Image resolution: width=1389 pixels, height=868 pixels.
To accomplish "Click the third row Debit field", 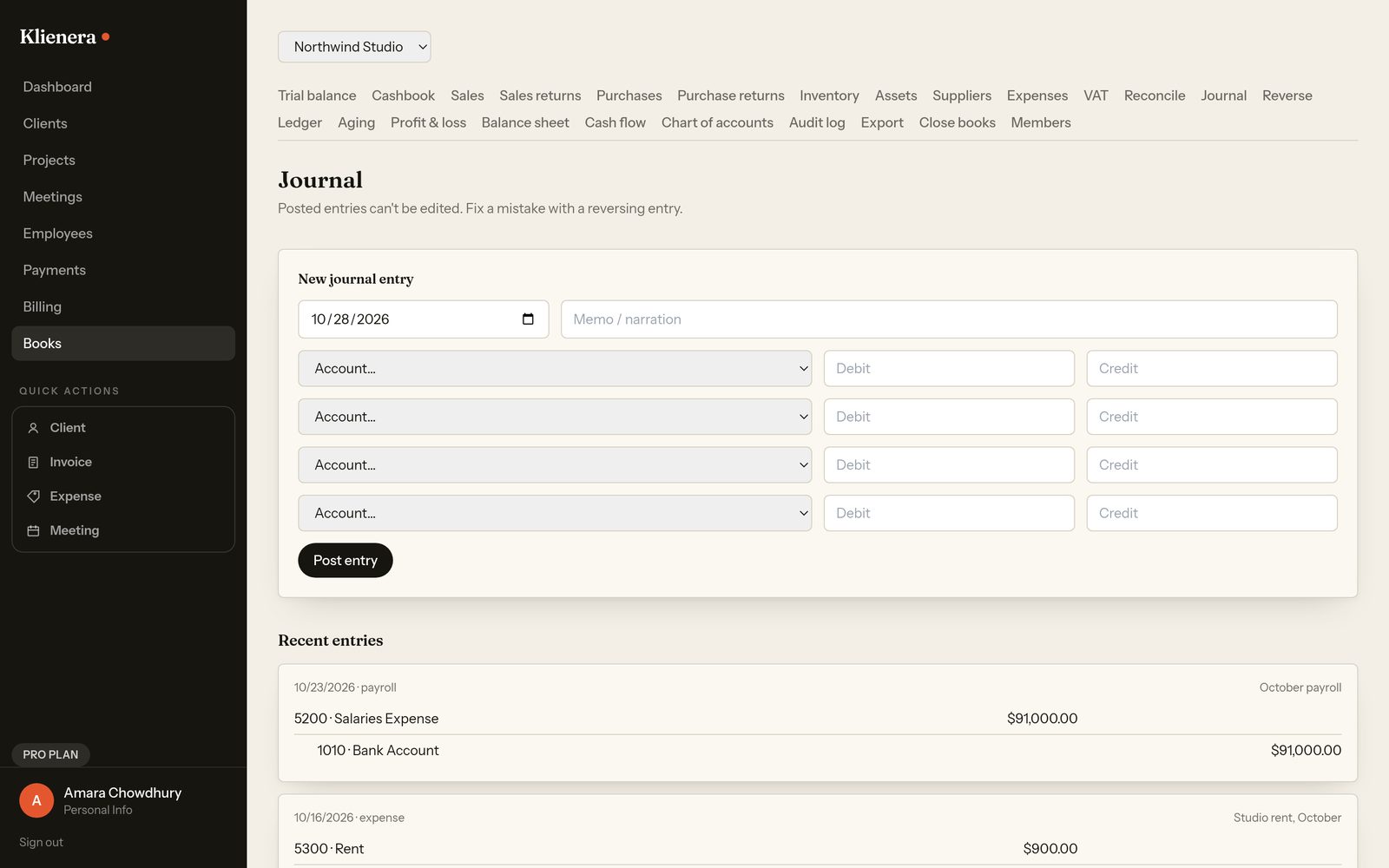I will (949, 465).
